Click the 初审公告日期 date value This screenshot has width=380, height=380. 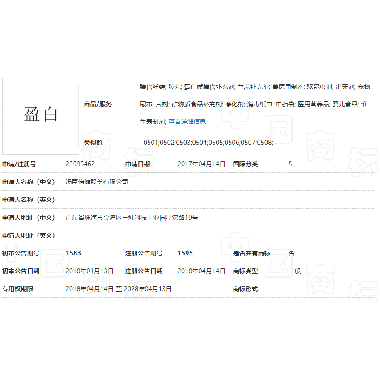(x=89, y=271)
